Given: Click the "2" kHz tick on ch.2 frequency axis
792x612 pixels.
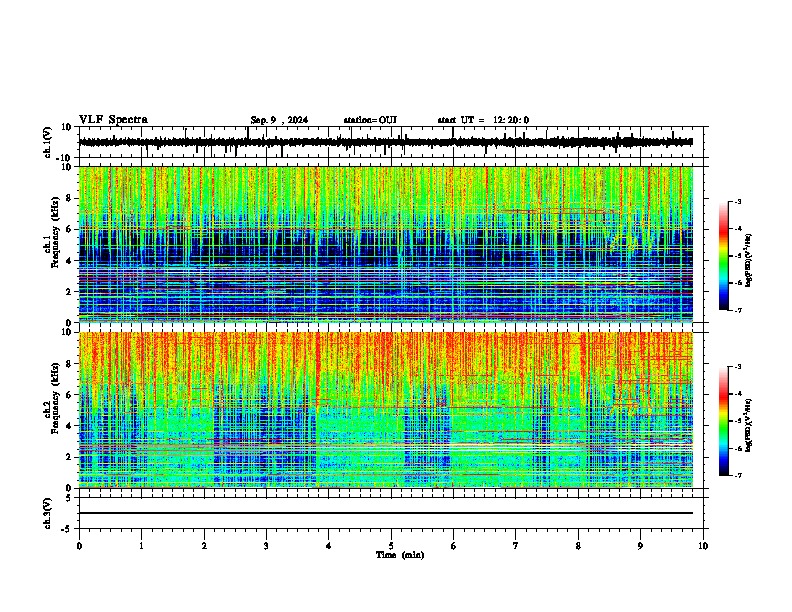Looking at the screenshot, I should 70,457.
